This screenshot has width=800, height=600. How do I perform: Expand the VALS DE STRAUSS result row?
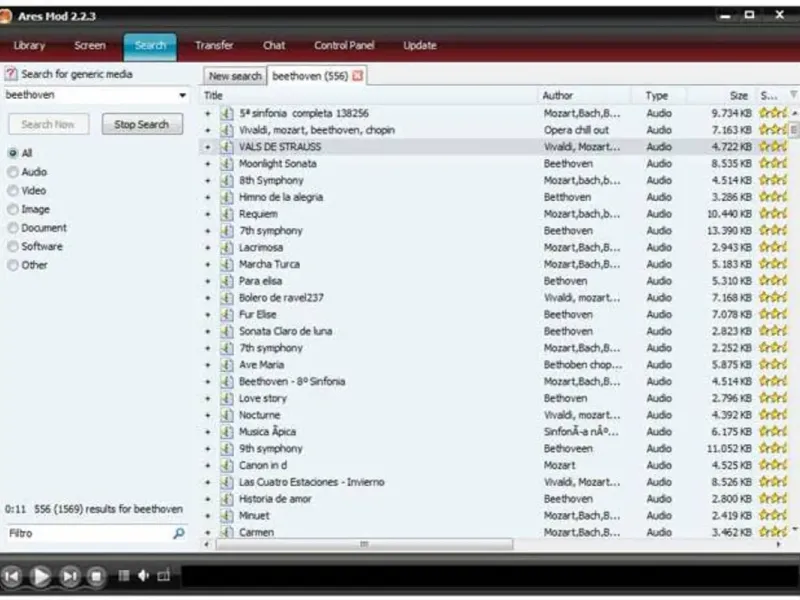(x=208, y=147)
